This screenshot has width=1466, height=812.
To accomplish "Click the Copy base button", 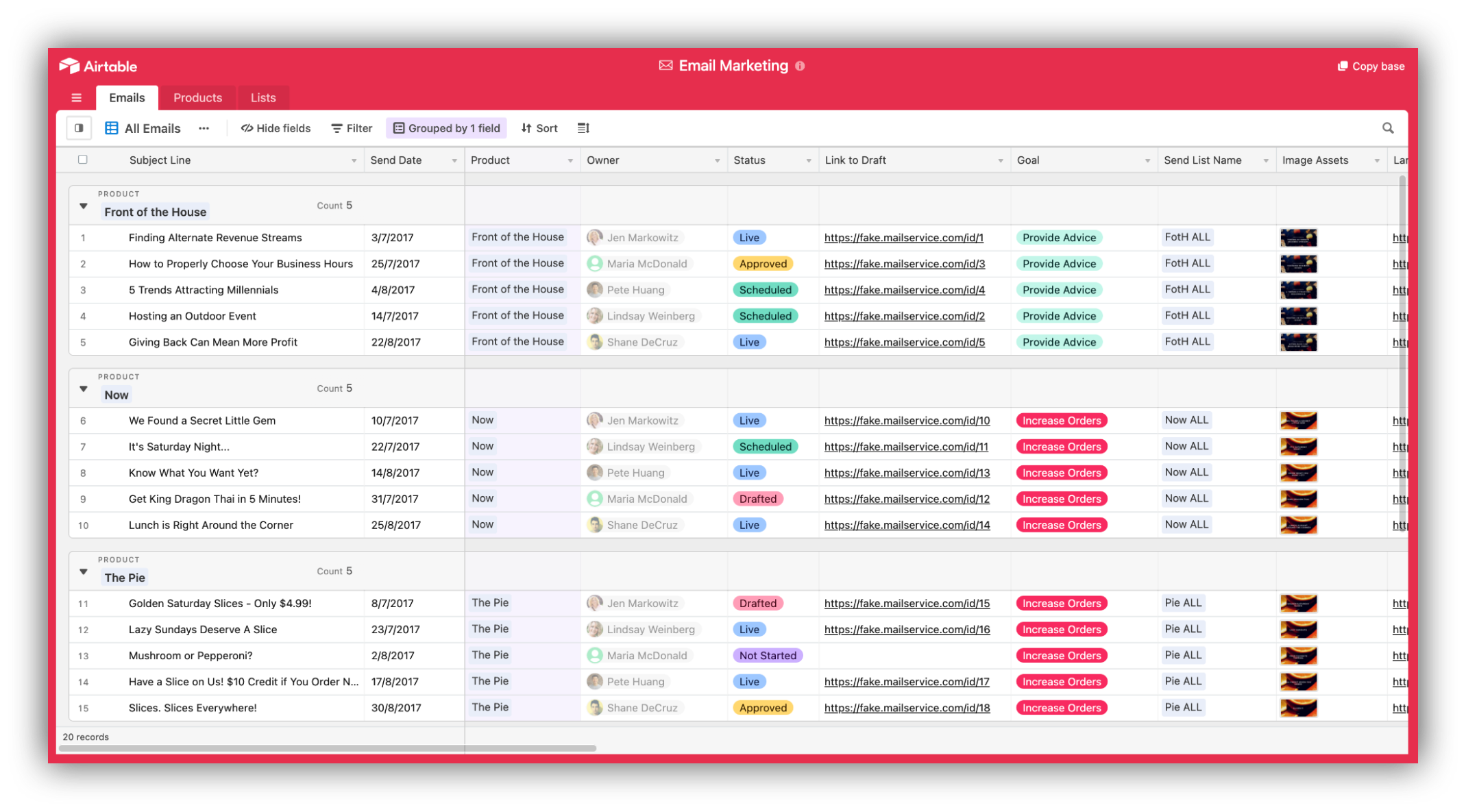I will pos(1369,66).
